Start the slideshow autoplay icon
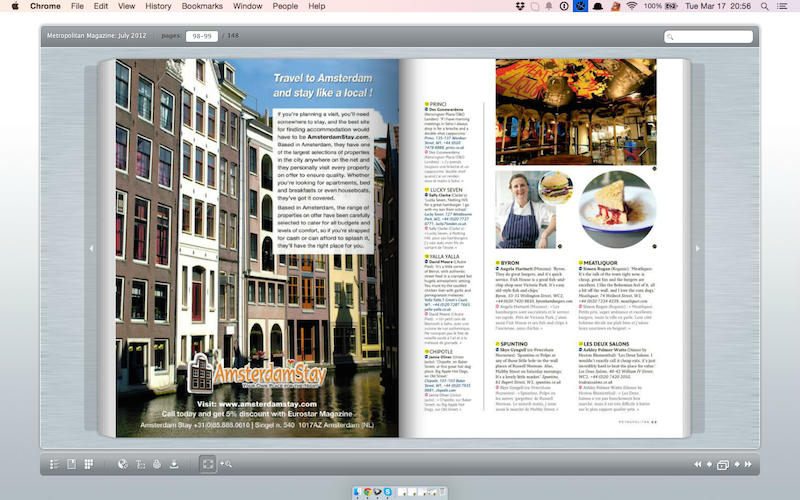The image size is (800, 500). tap(723, 465)
